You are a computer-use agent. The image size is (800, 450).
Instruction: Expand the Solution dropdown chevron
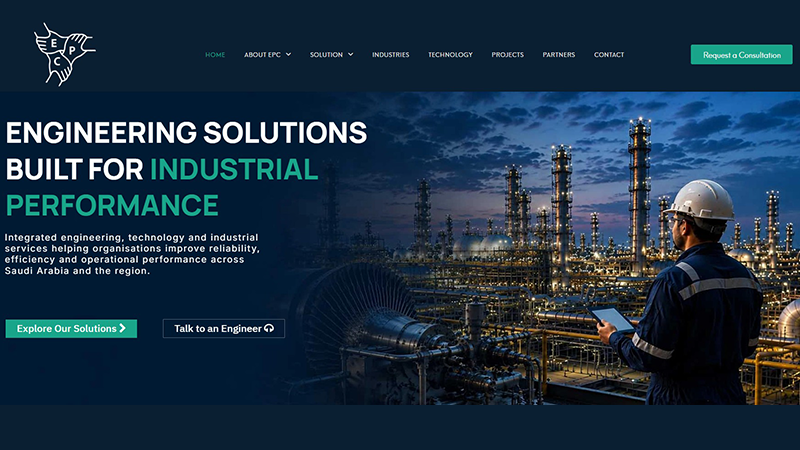351,55
